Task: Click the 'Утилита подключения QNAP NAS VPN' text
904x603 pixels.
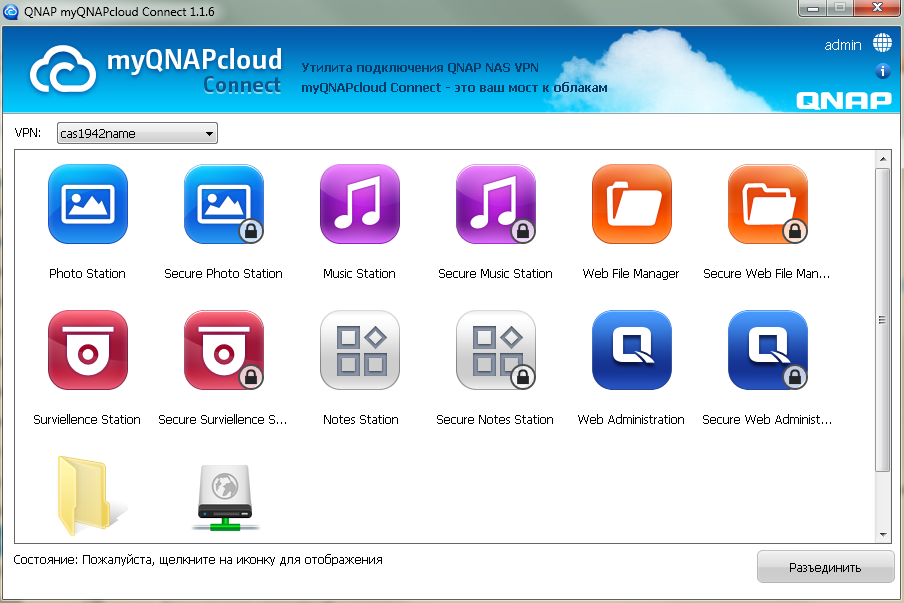Action: [x=420, y=67]
